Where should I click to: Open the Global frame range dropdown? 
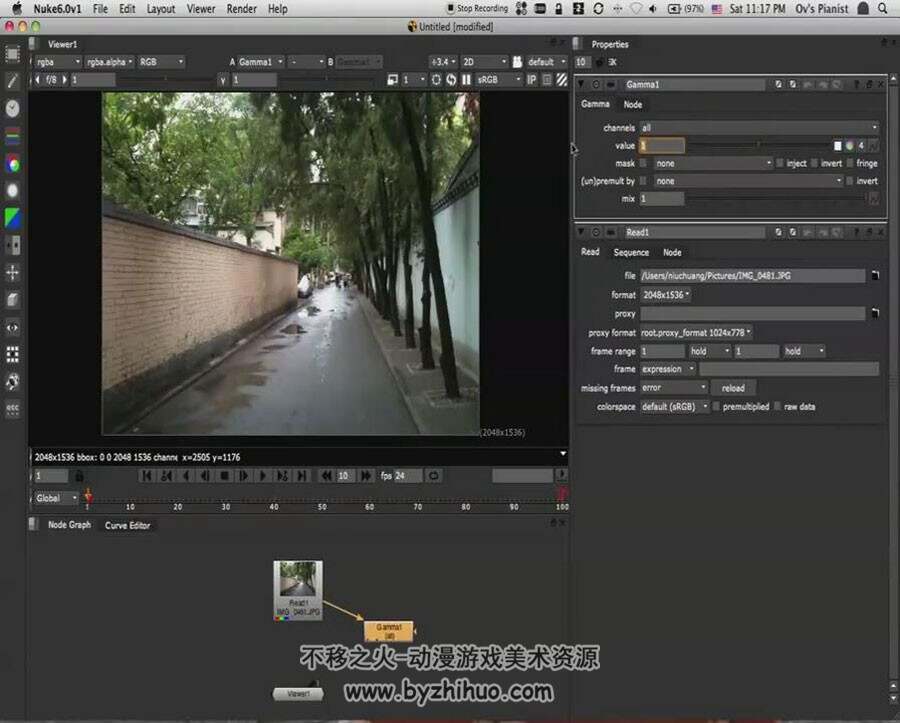(55, 498)
